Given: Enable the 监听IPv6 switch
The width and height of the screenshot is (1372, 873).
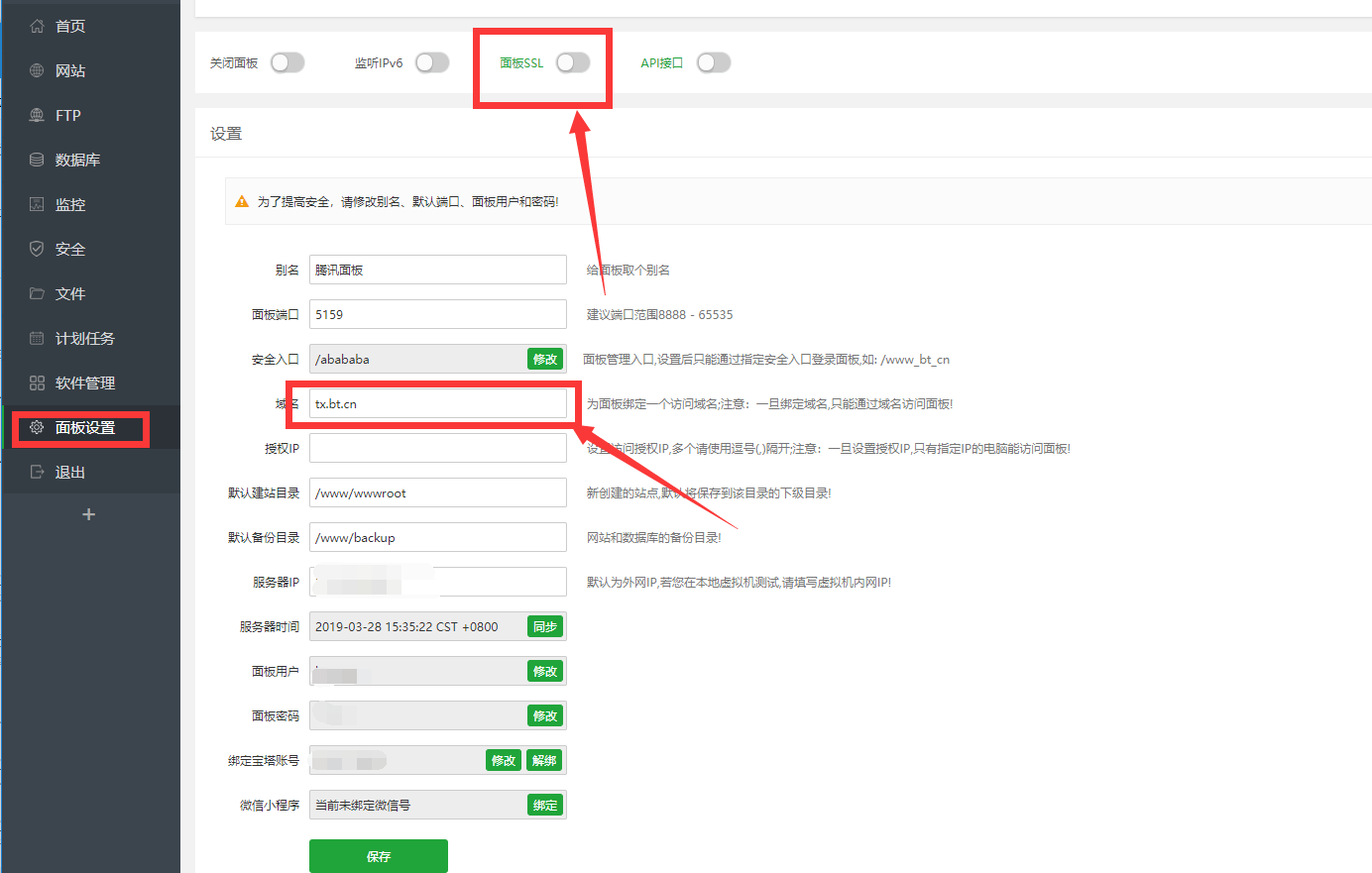Looking at the screenshot, I should click(x=432, y=62).
